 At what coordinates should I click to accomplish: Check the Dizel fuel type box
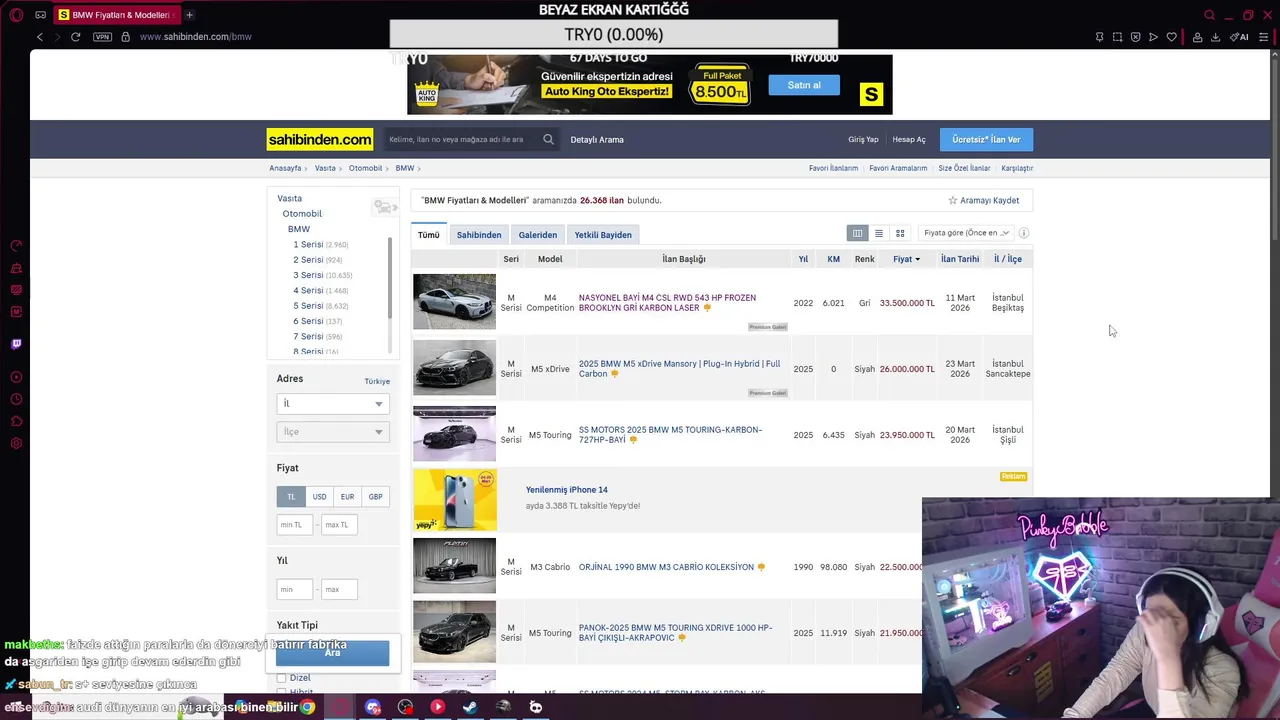point(281,678)
